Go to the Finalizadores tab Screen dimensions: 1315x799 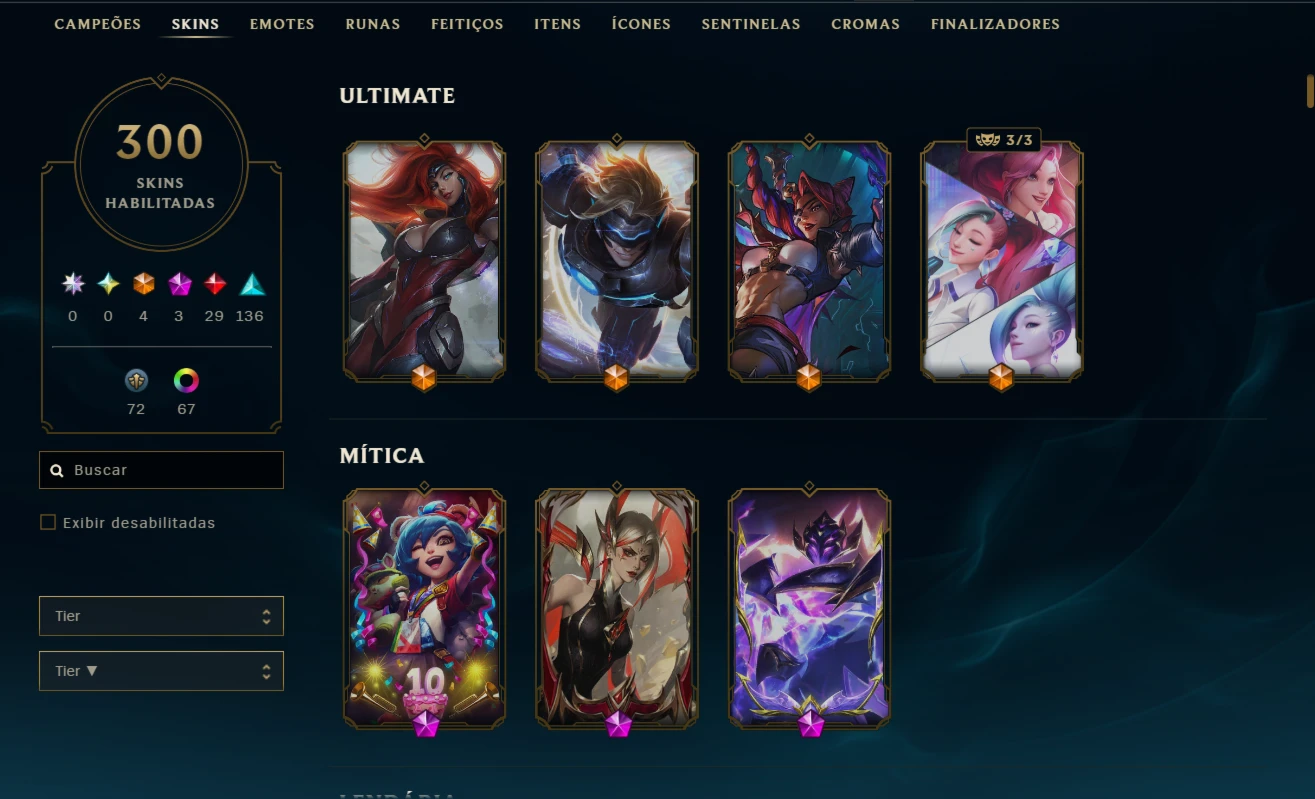[x=995, y=24]
